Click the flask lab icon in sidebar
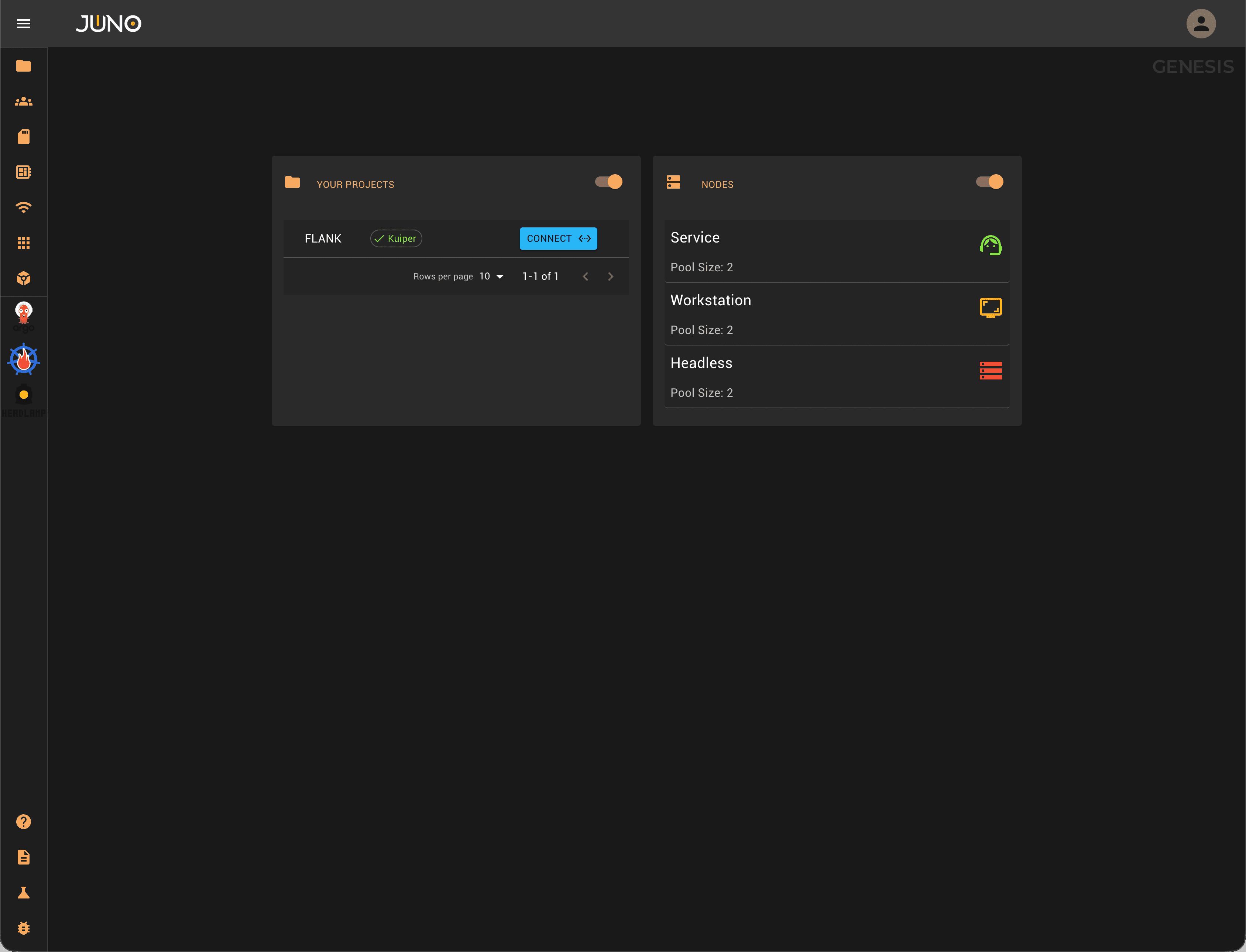This screenshot has height=952, width=1246. tap(23, 893)
